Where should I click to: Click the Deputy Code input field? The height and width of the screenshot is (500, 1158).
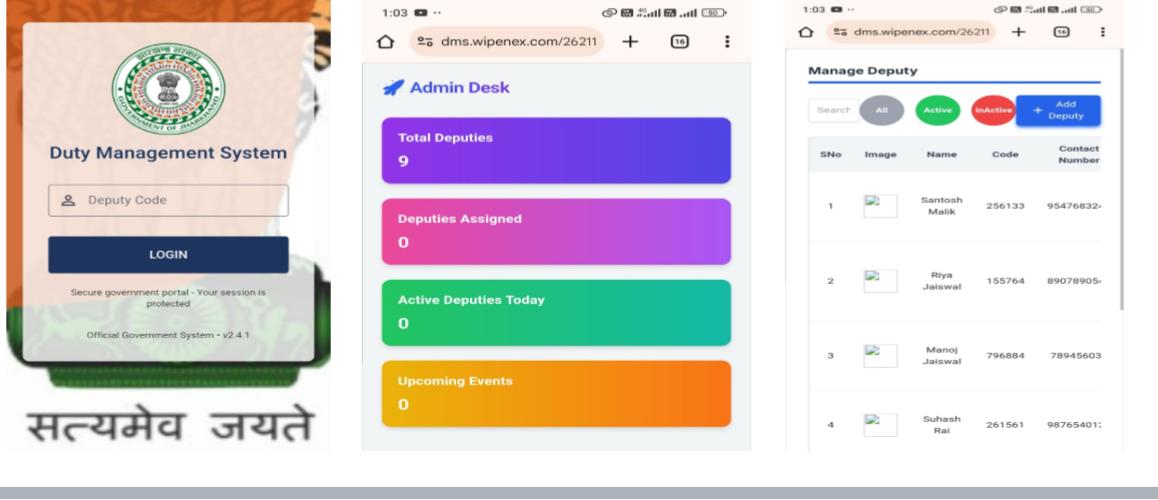click(168, 200)
